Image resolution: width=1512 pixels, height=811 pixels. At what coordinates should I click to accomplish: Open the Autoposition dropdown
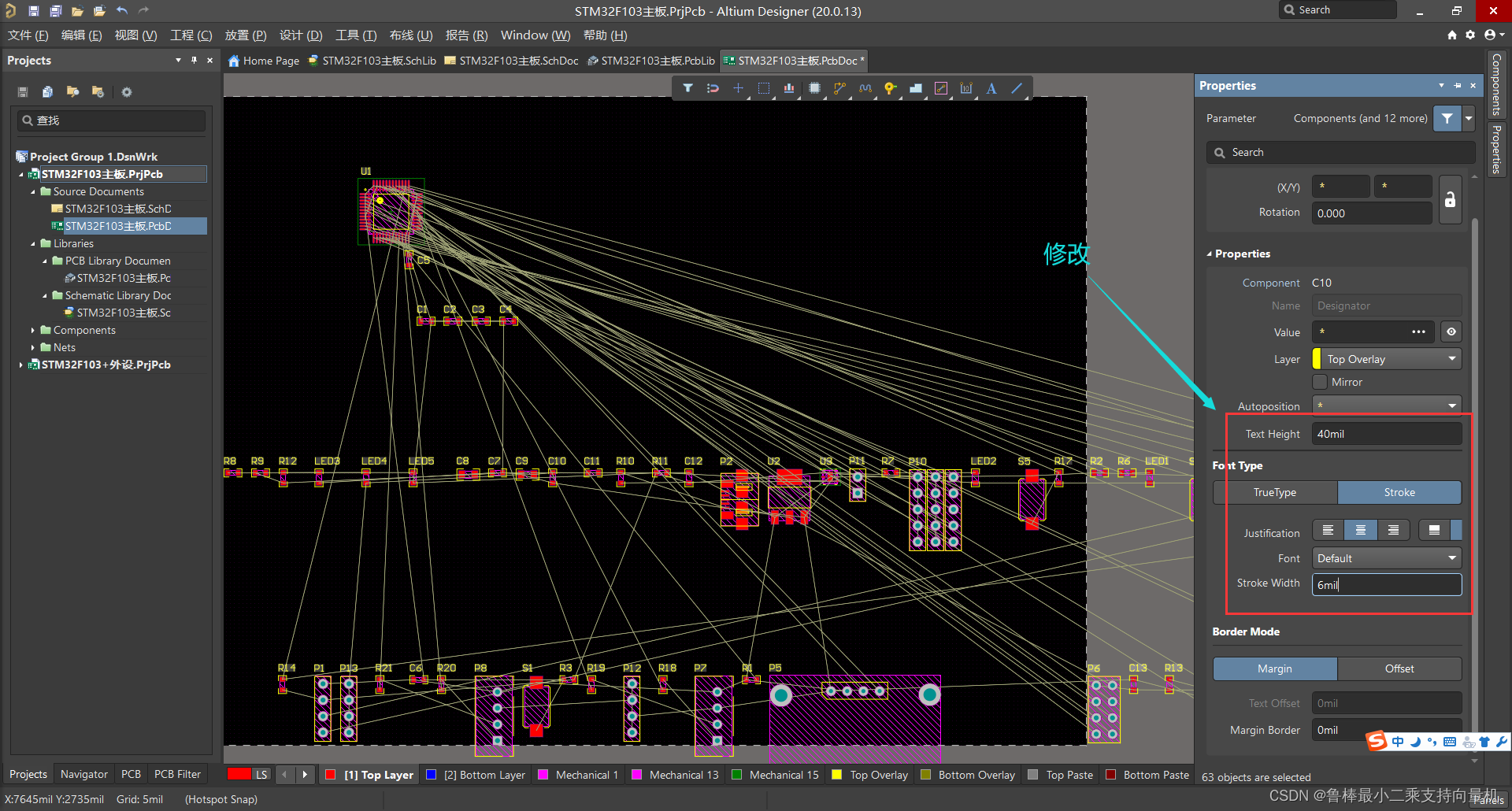(x=1387, y=405)
